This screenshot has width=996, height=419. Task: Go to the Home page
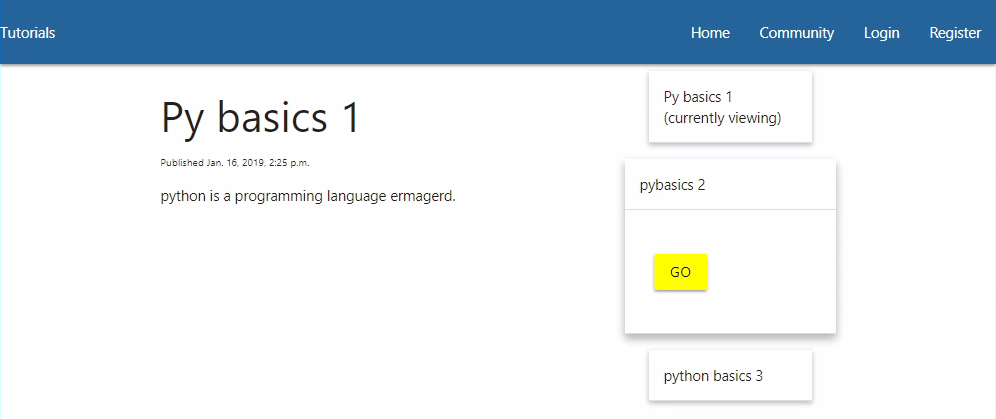tap(710, 33)
